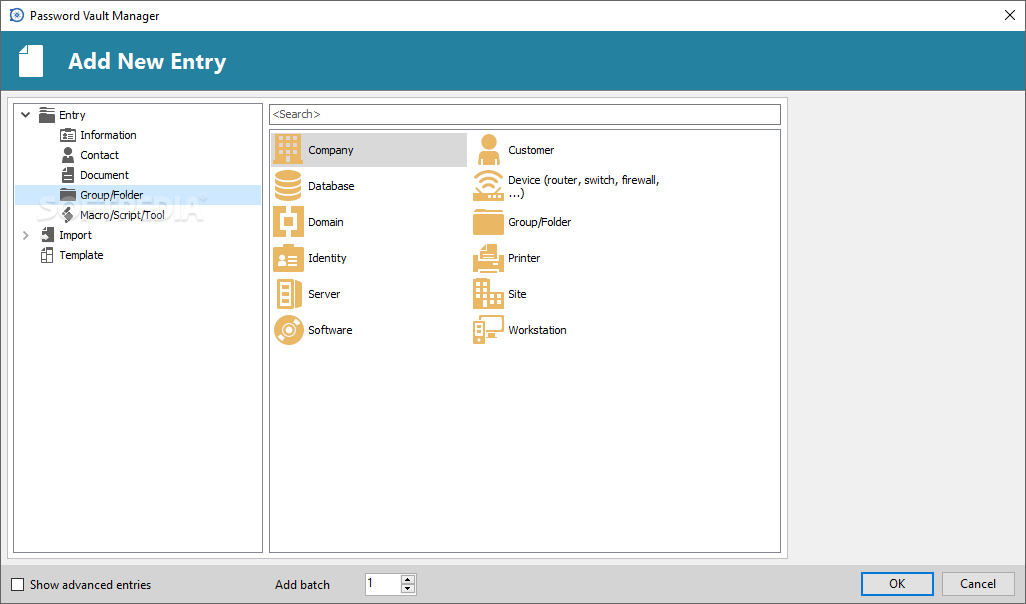Choose the Server entry icon
The width and height of the screenshot is (1026, 604).
coord(288,294)
